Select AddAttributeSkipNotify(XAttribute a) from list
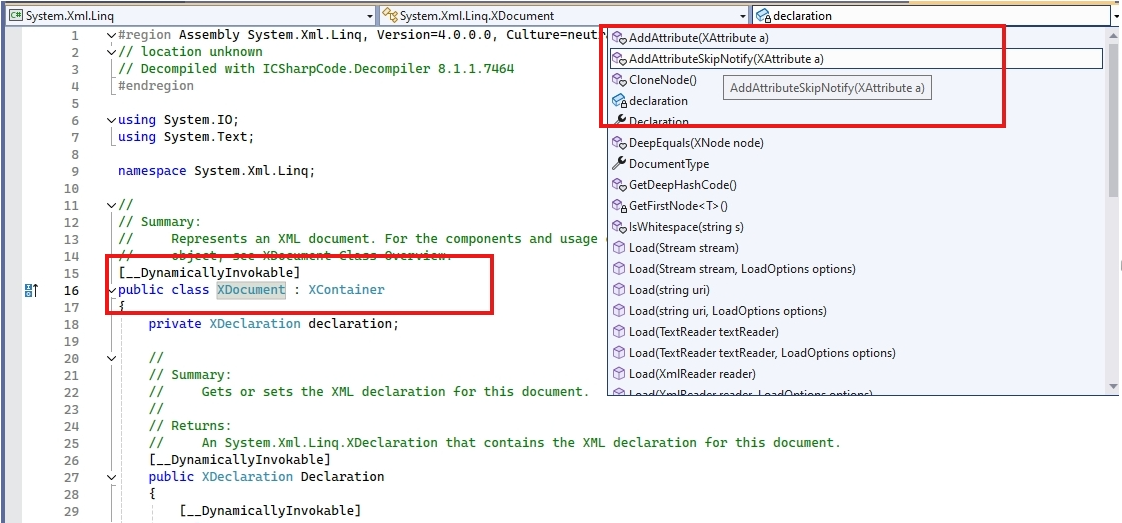 tap(726, 59)
